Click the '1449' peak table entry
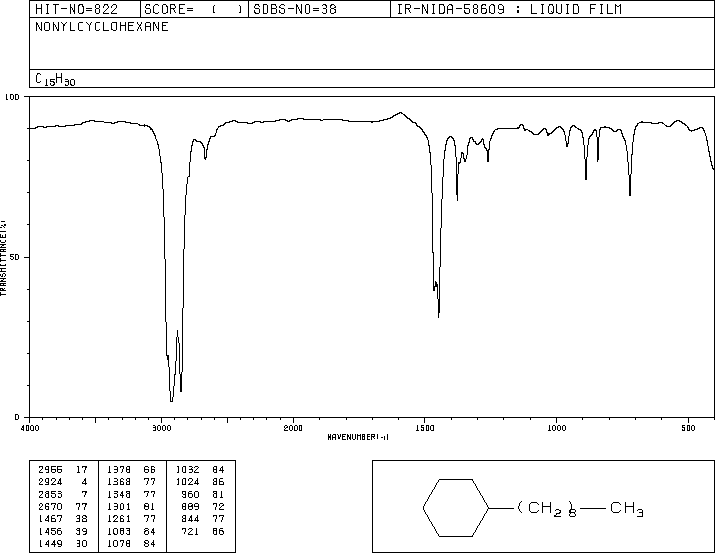 50,543
